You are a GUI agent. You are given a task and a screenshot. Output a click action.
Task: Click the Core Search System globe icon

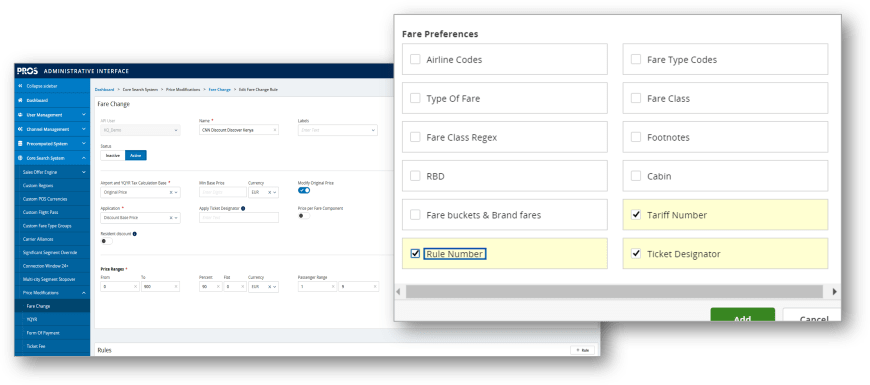20,158
